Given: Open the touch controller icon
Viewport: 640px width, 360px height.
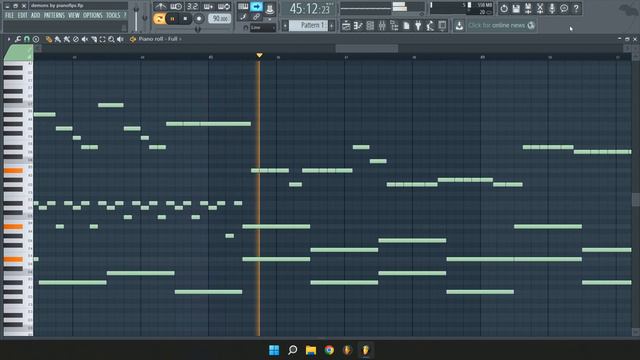Looking at the screenshot, I should 442,26.
